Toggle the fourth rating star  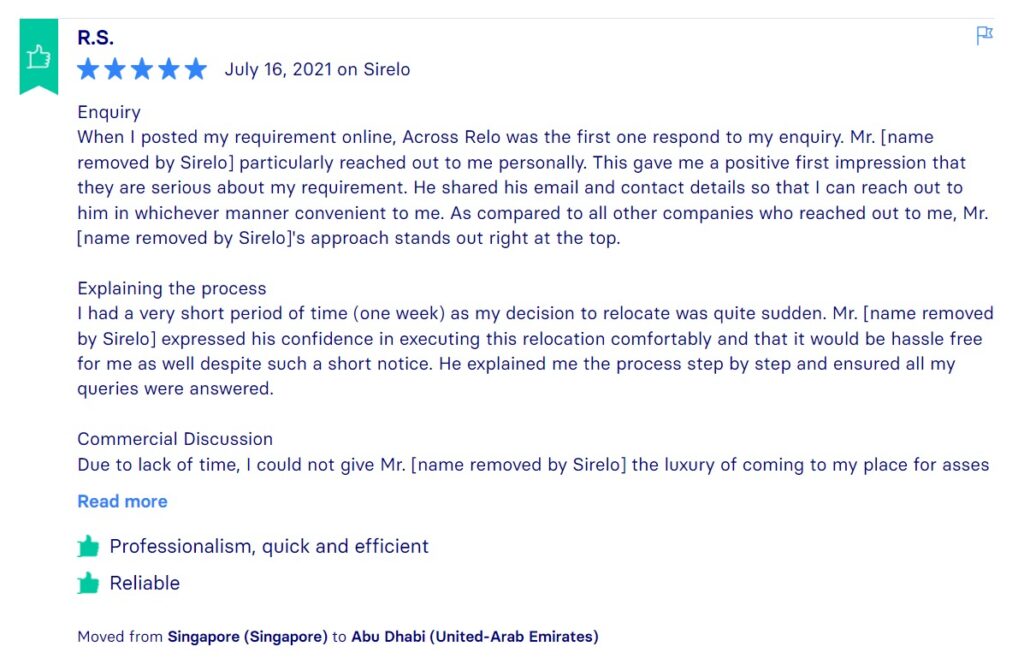168,69
